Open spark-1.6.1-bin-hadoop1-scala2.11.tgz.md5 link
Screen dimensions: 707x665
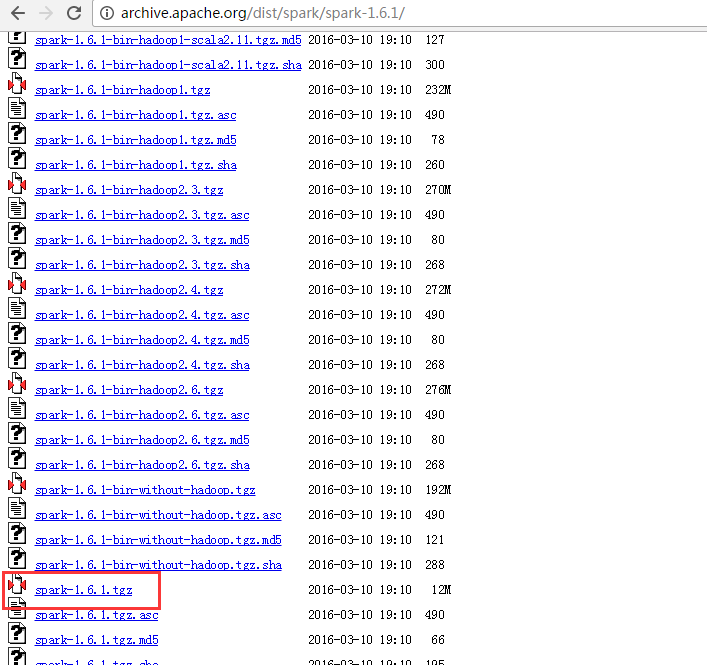(168, 40)
